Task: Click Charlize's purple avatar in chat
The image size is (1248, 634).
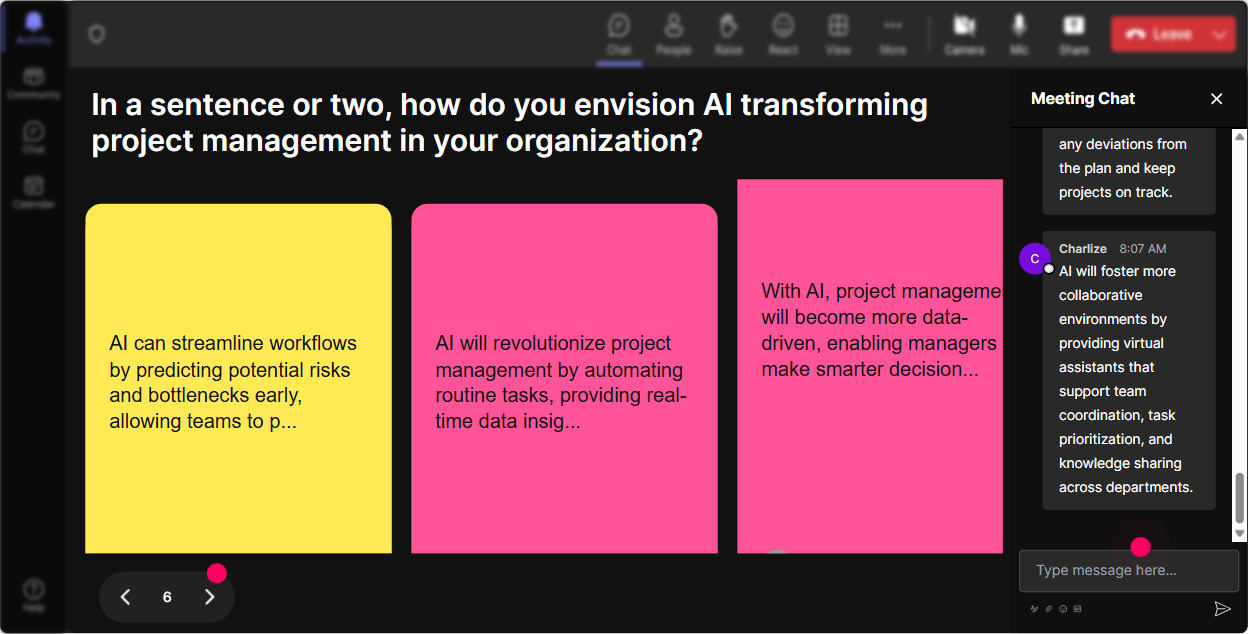Action: 1035,258
